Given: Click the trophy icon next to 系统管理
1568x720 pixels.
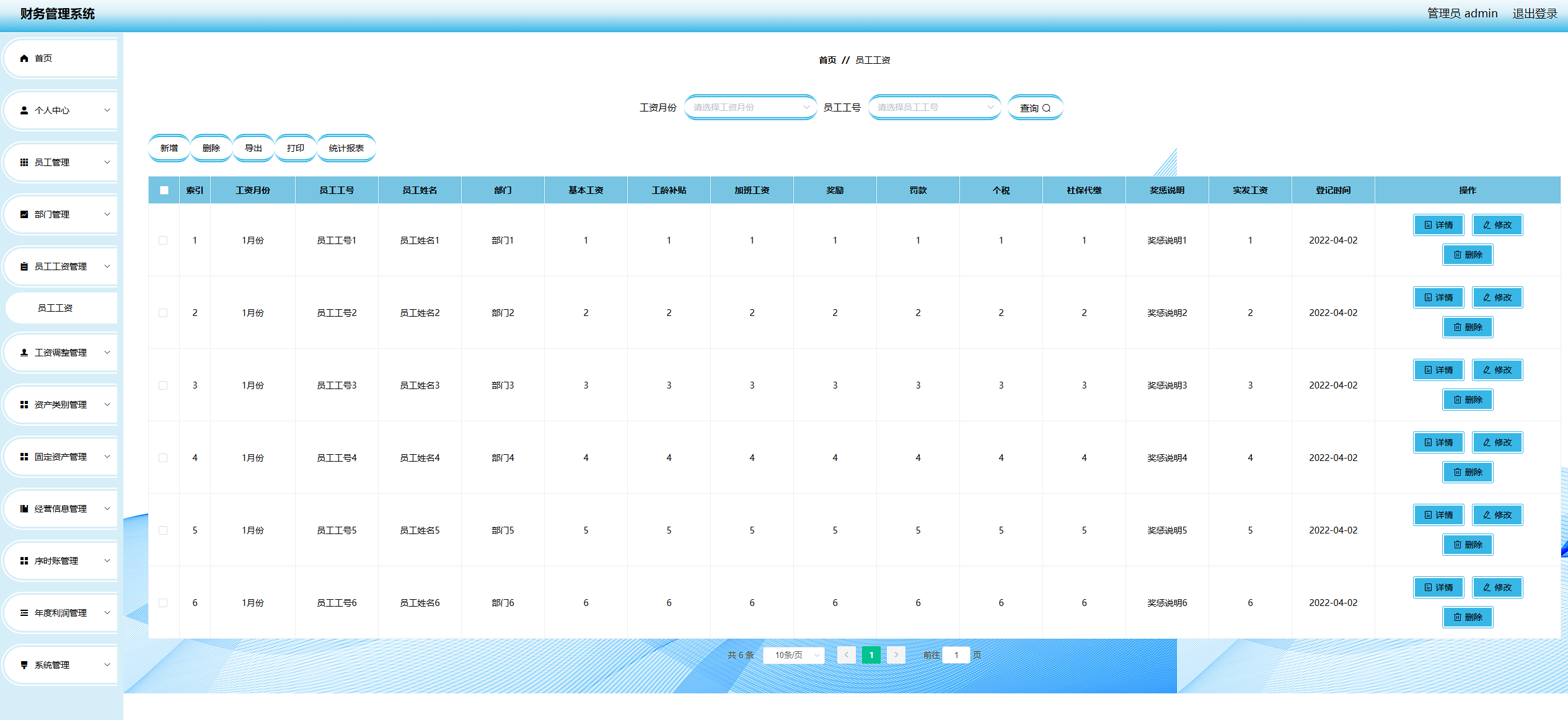Looking at the screenshot, I should (x=24, y=665).
